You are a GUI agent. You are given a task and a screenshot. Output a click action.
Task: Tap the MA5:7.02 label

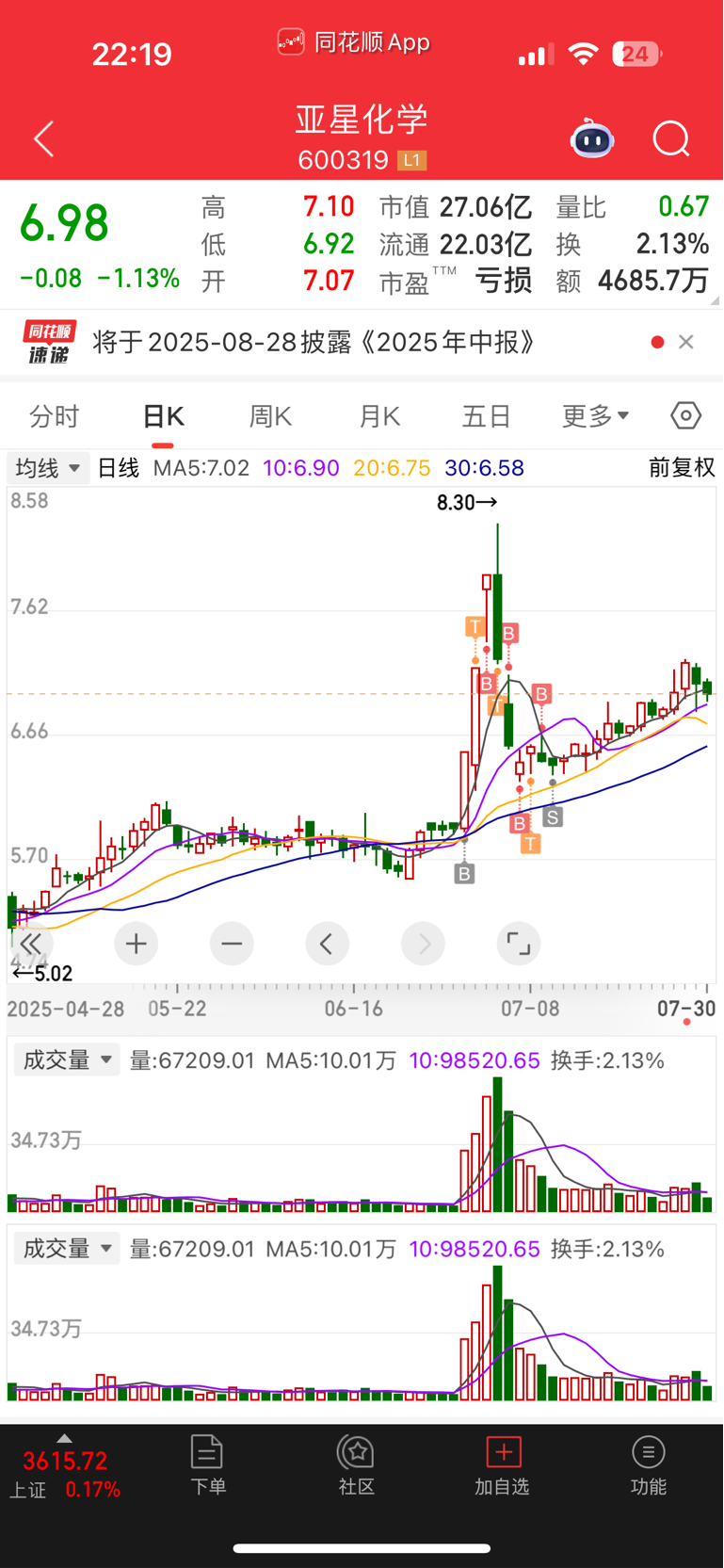coord(201,468)
